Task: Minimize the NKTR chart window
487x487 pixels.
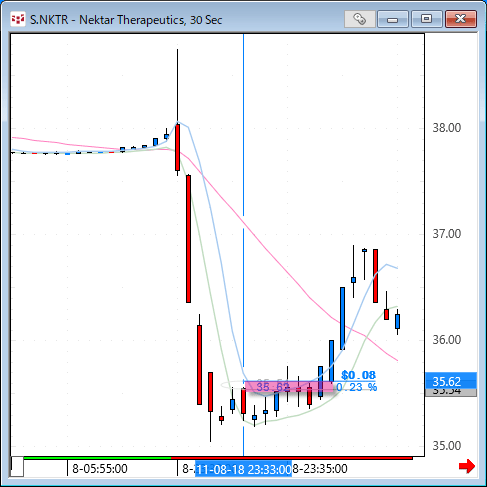Action: coord(393,19)
